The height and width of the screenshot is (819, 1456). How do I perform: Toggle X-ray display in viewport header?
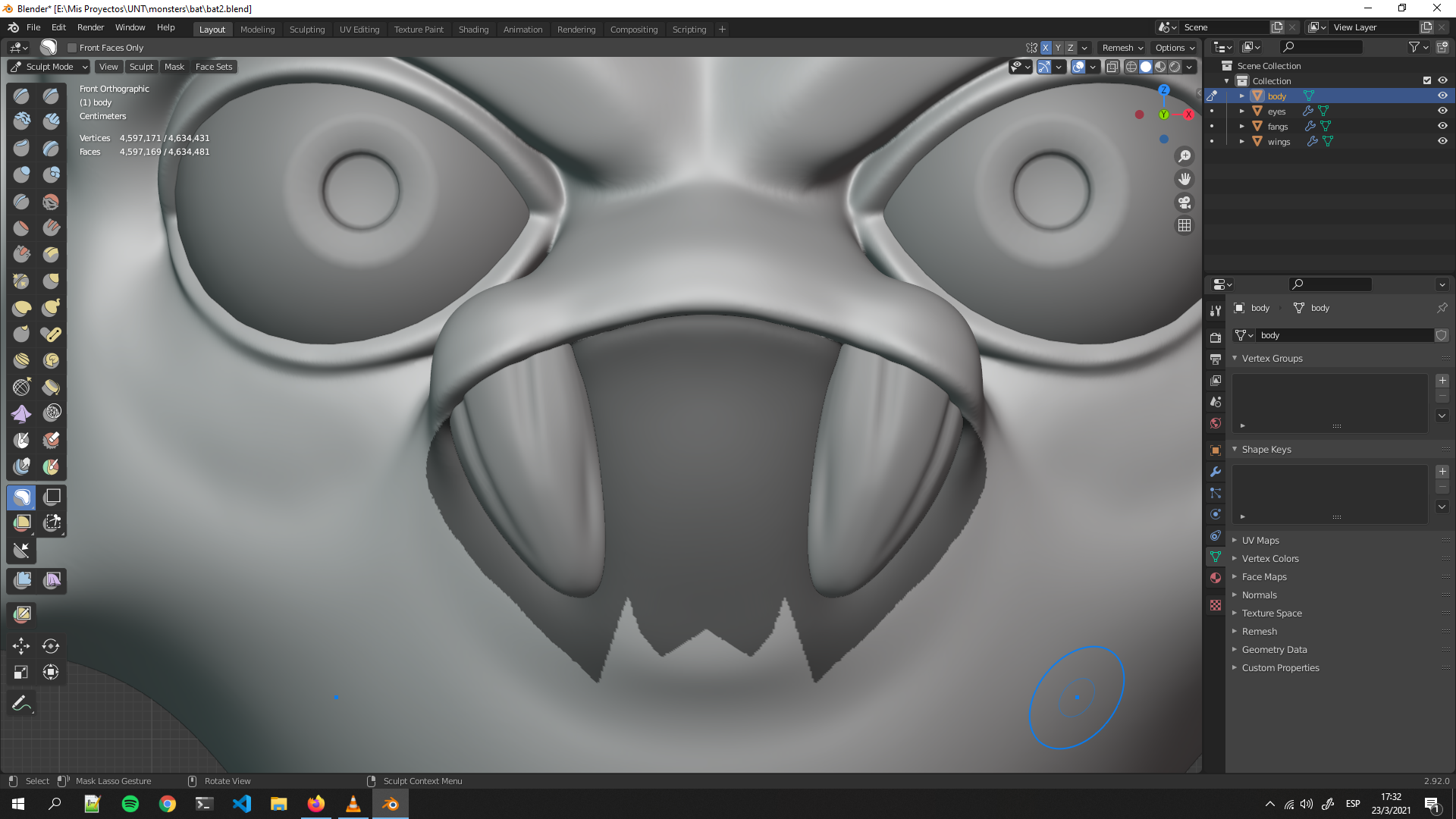[1112, 67]
